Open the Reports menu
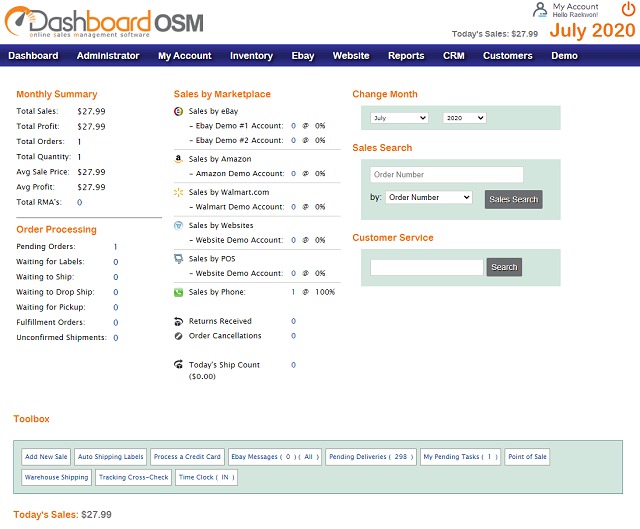This screenshot has width=640, height=529. [x=406, y=56]
